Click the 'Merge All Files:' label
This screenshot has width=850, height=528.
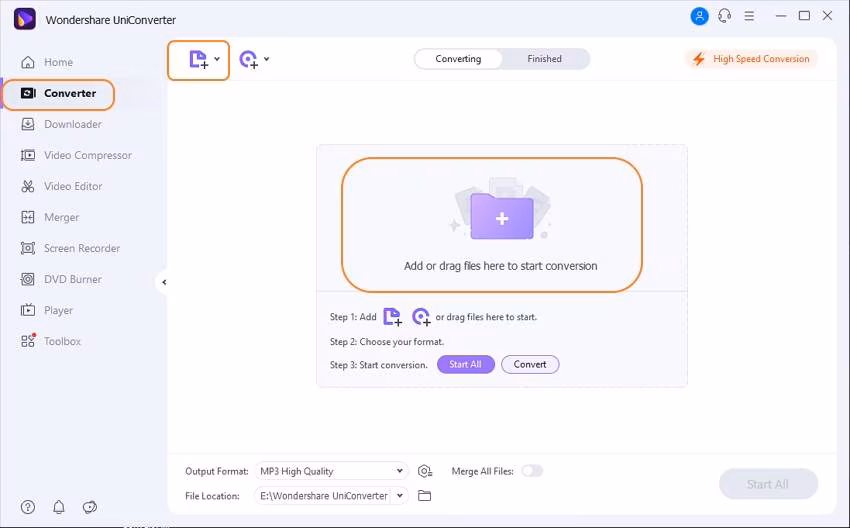click(482, 472)
